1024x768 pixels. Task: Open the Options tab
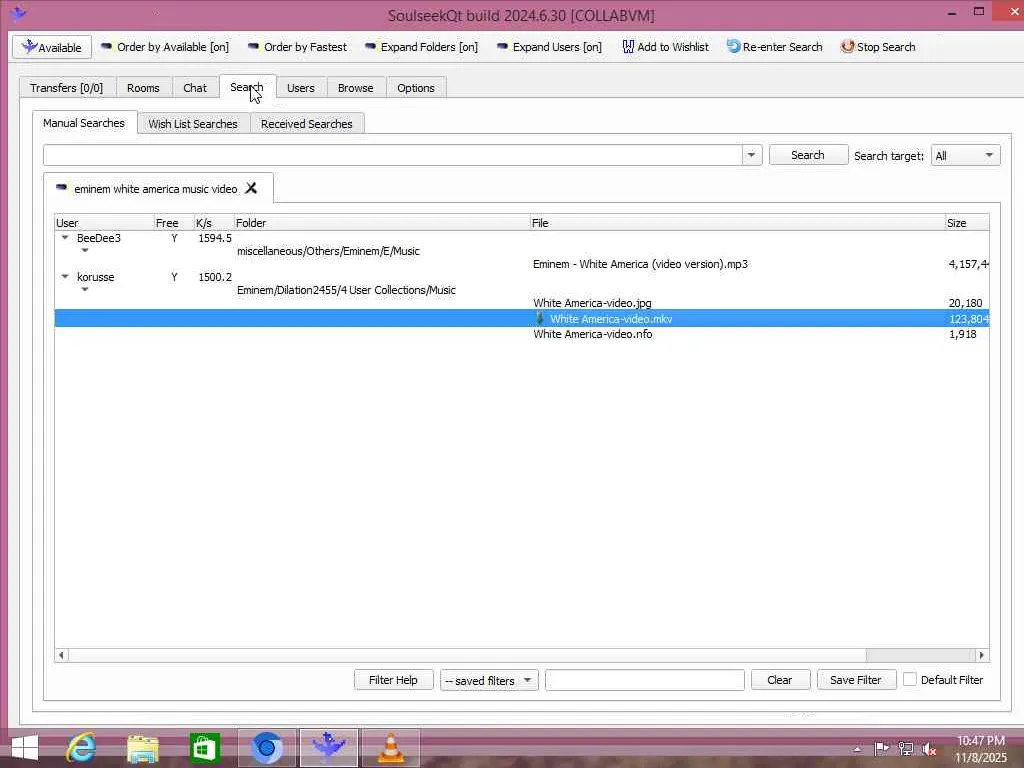pos(415,88)
